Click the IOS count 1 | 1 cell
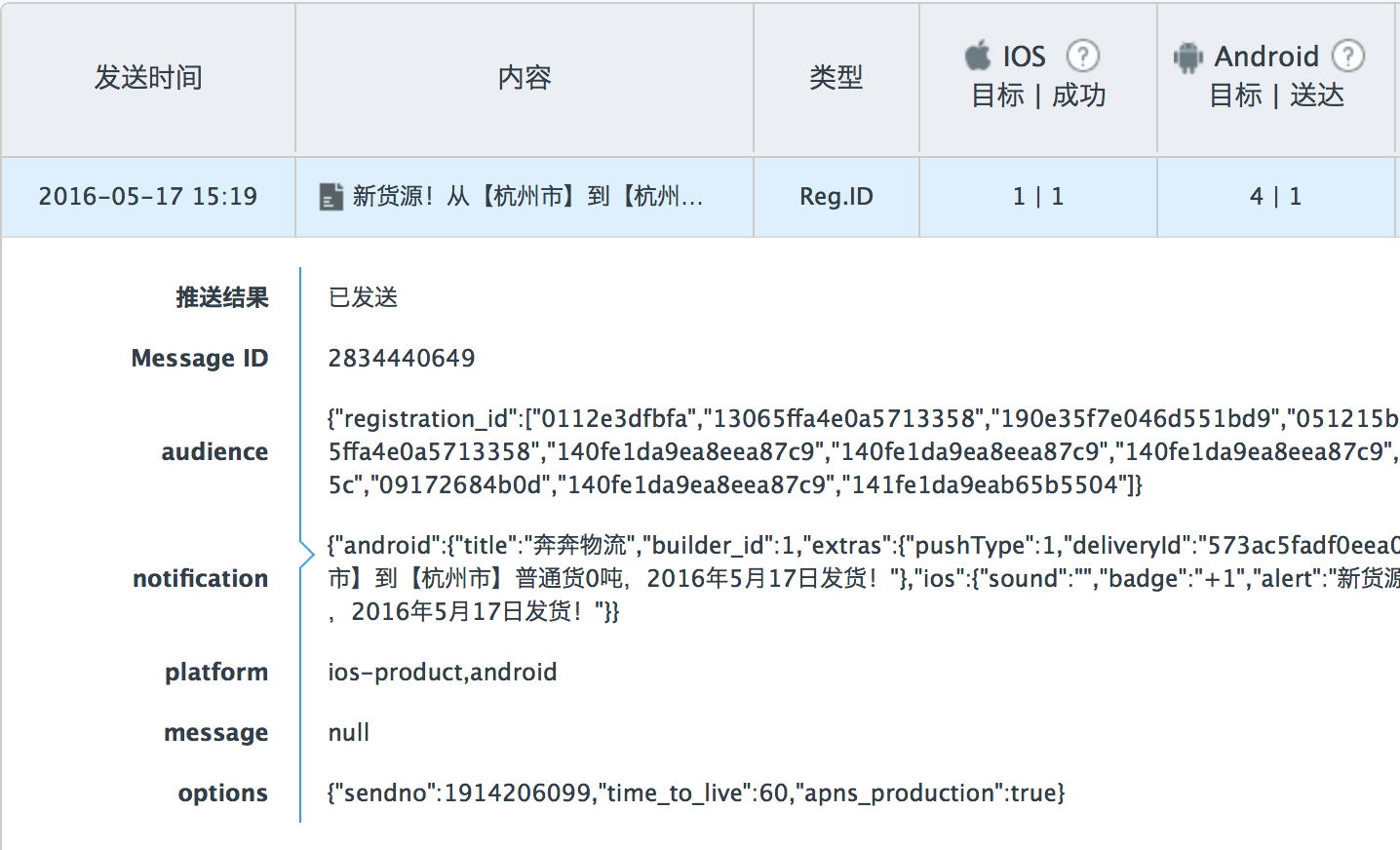The height and width of the screenshot is (850, 1400). tap(1038, 196)
